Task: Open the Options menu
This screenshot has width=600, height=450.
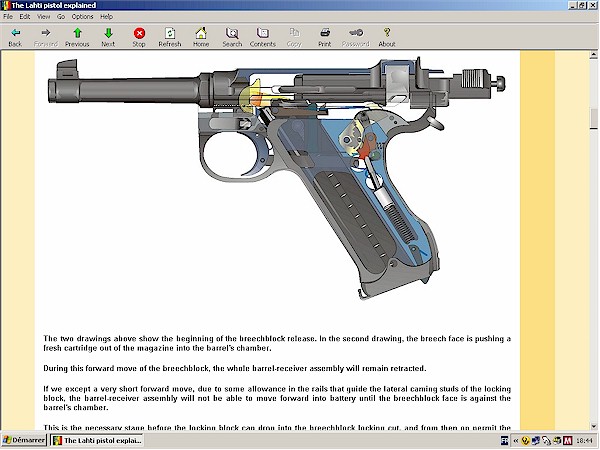Action: (82, 16)
